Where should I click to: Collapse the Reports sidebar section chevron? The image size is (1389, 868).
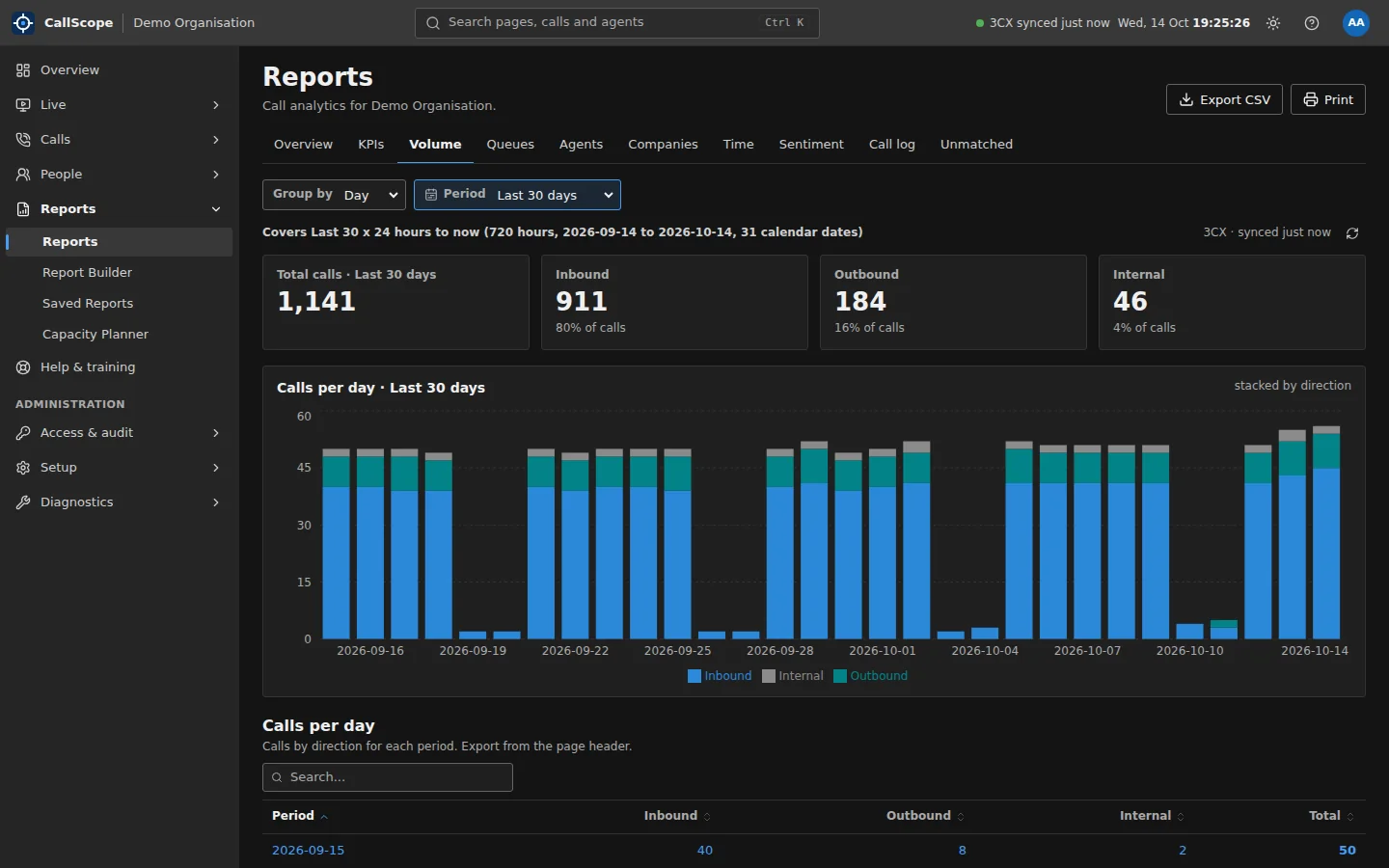(216, 209)
